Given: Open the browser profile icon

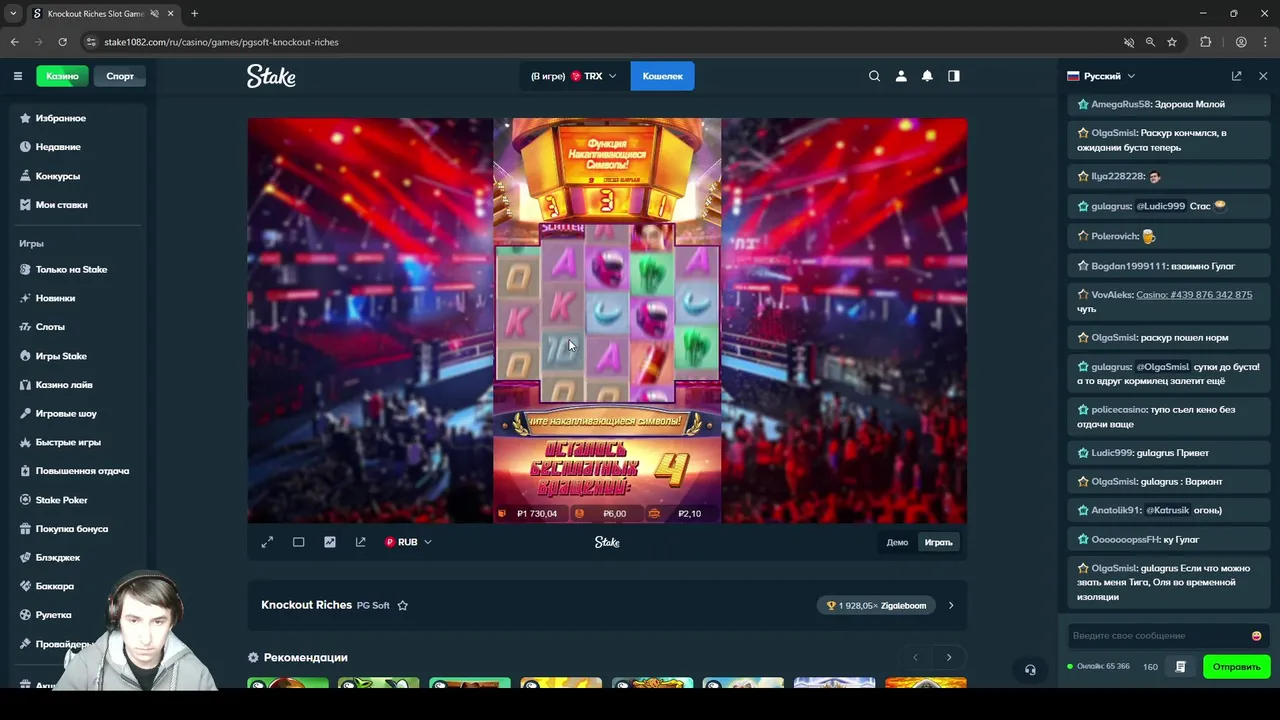Looking at the screenshot, I should tap(1241, 42).
